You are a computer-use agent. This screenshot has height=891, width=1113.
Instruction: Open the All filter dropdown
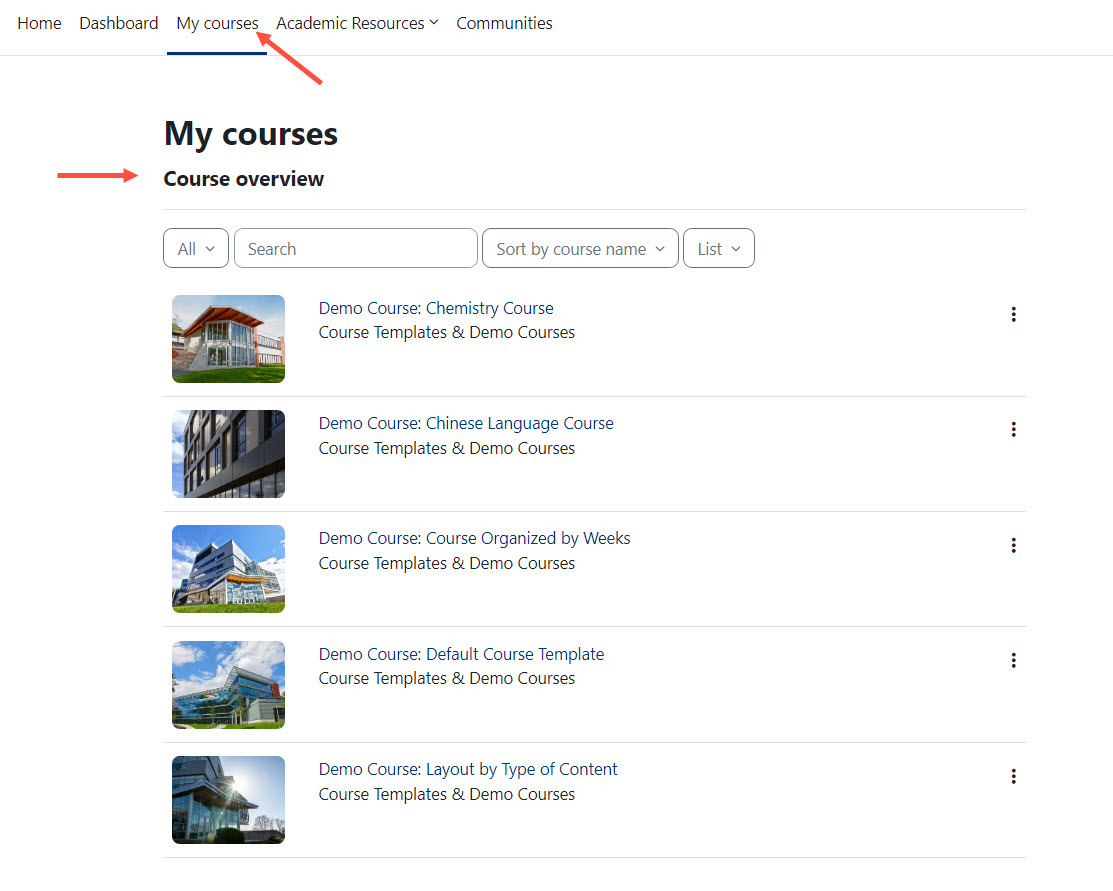coord(195,248)
